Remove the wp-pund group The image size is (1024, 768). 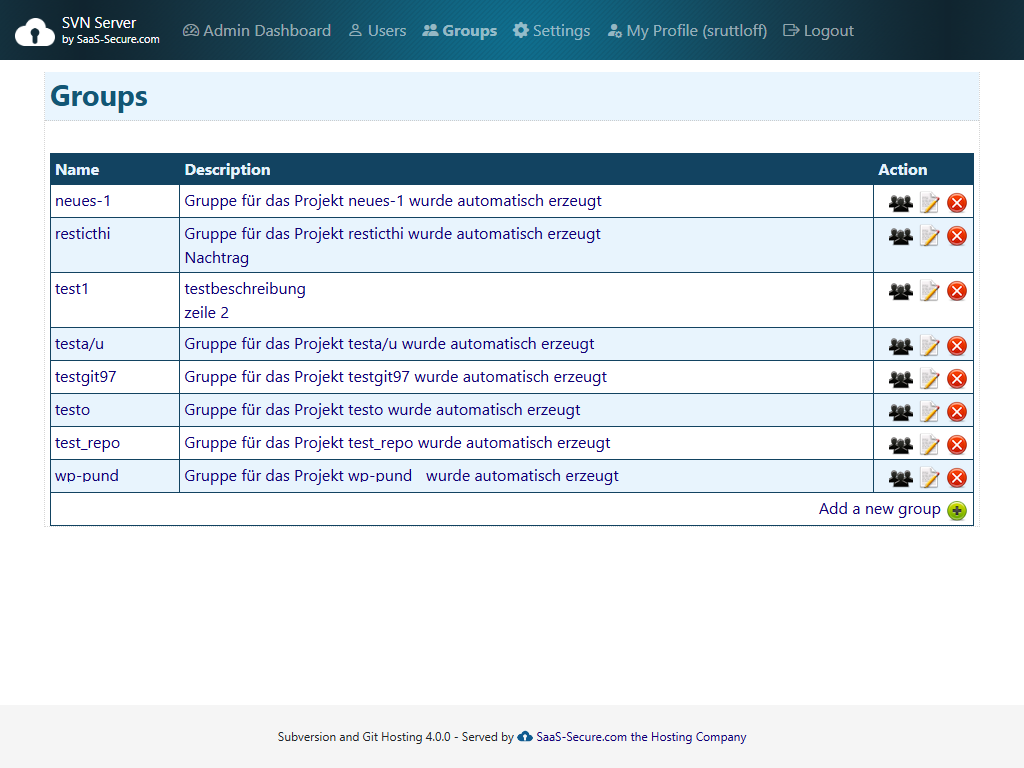pos(957,478)
